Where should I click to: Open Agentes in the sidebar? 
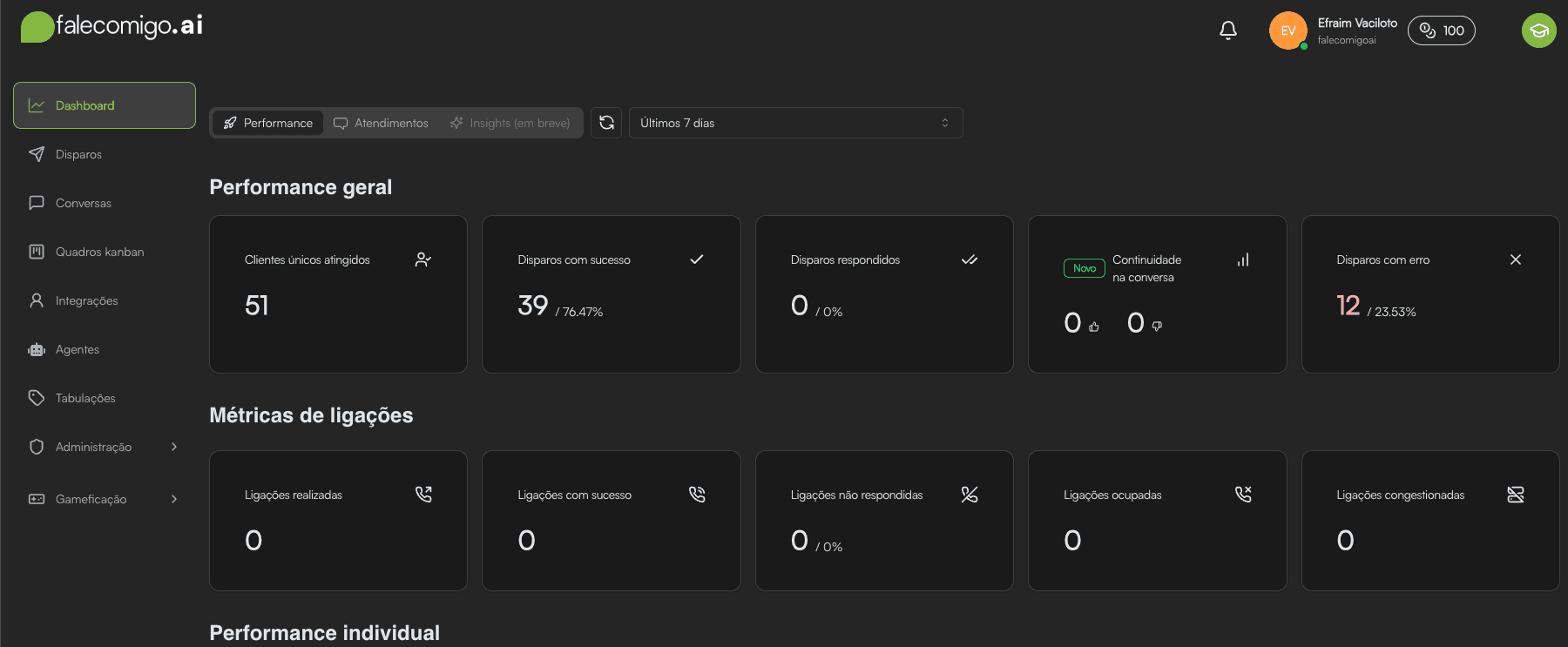coord(105,349)
